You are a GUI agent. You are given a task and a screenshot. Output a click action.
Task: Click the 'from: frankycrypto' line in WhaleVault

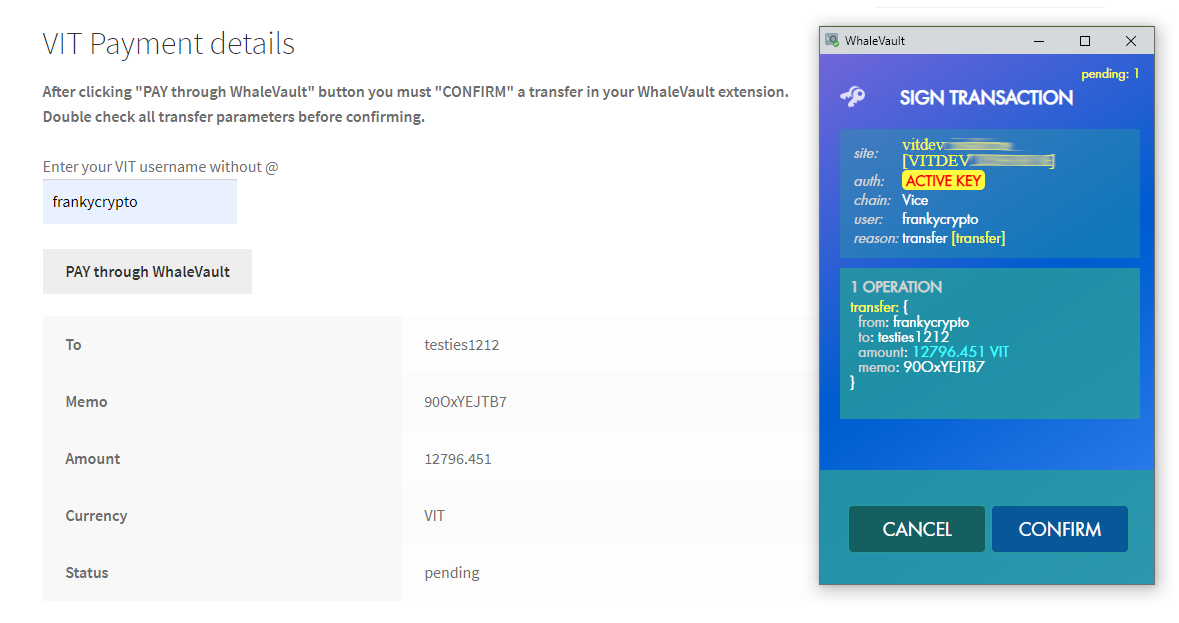pos(914,322)
